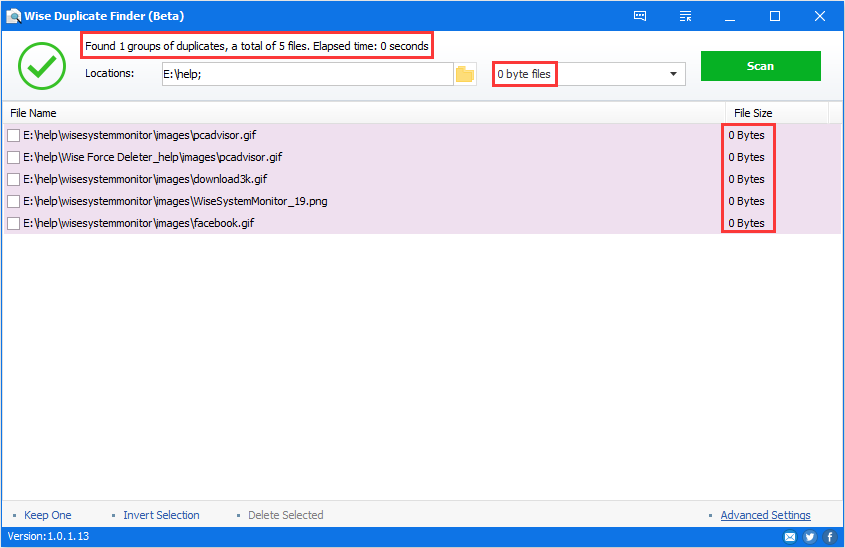The image size is (845, 548).
Task: Click the Version:1.0.1.13 status text
Action: click(49, 536)
